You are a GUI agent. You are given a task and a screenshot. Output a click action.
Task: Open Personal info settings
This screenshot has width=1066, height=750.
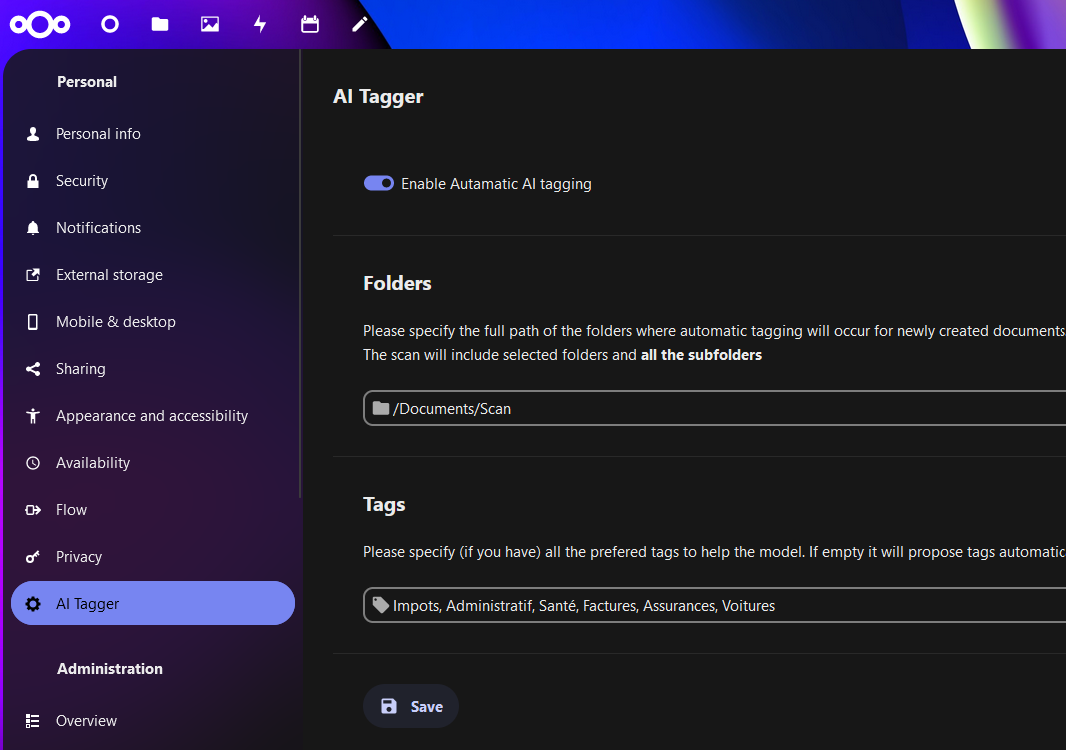click(x=98, y=134)
